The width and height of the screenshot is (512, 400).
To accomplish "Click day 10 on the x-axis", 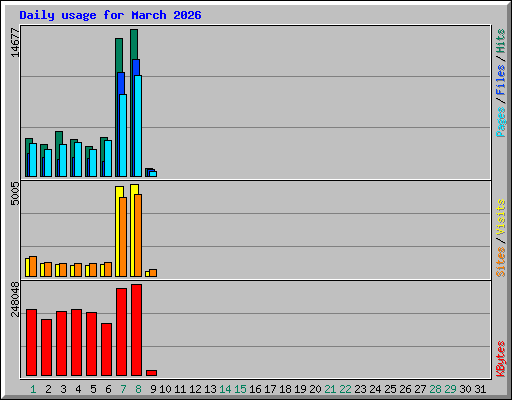I will coord(165,389).
